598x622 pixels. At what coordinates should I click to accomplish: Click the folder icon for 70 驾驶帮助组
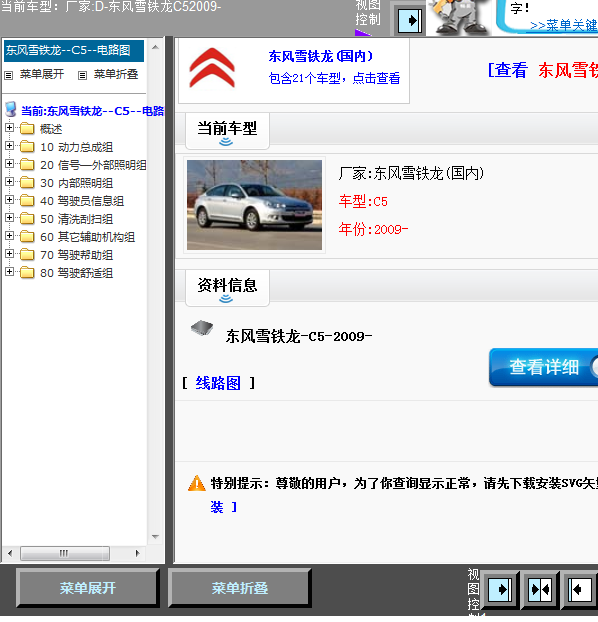tap(27, 255)
